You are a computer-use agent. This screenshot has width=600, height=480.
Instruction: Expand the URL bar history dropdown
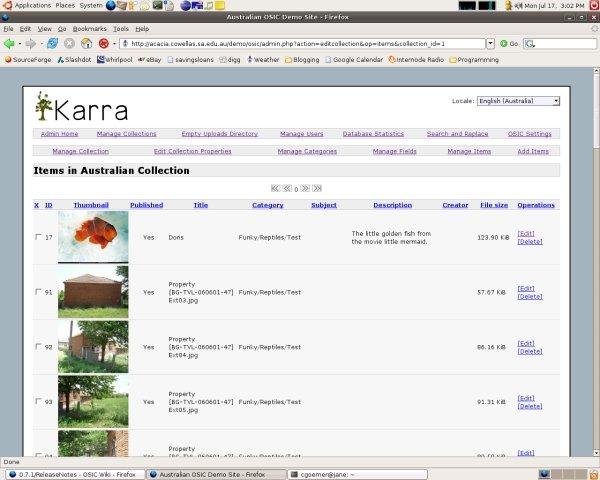490,44
